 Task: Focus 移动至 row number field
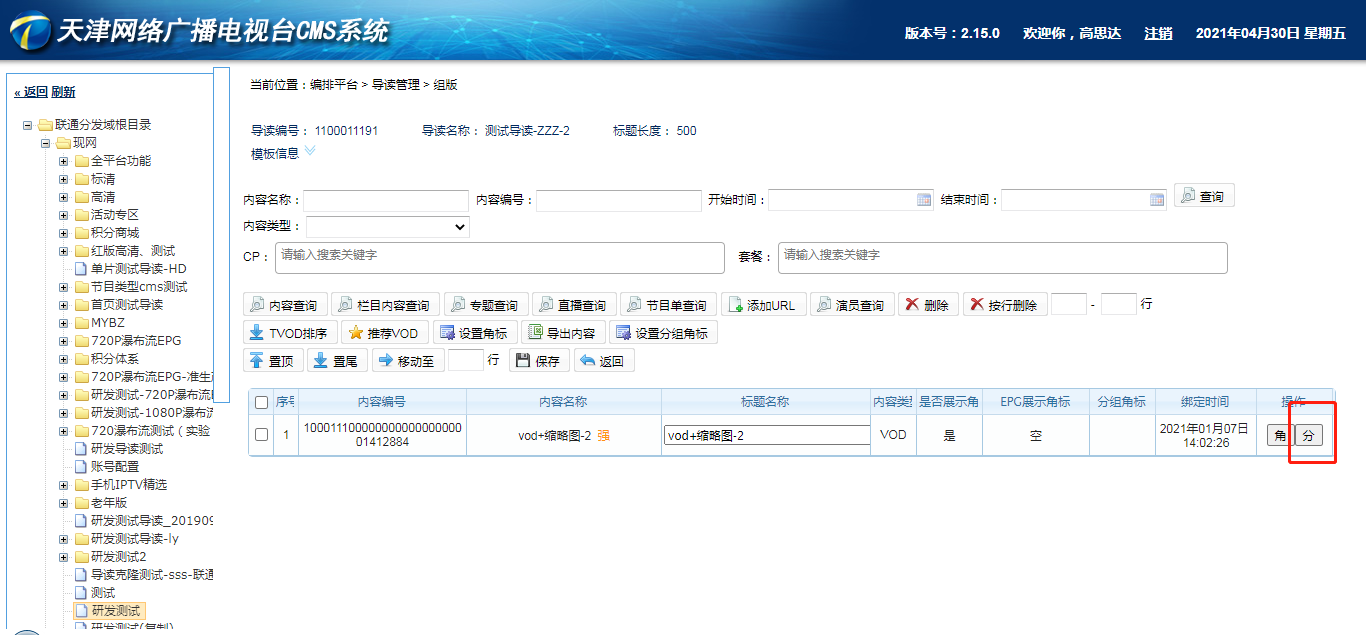(x=466, y=360)
